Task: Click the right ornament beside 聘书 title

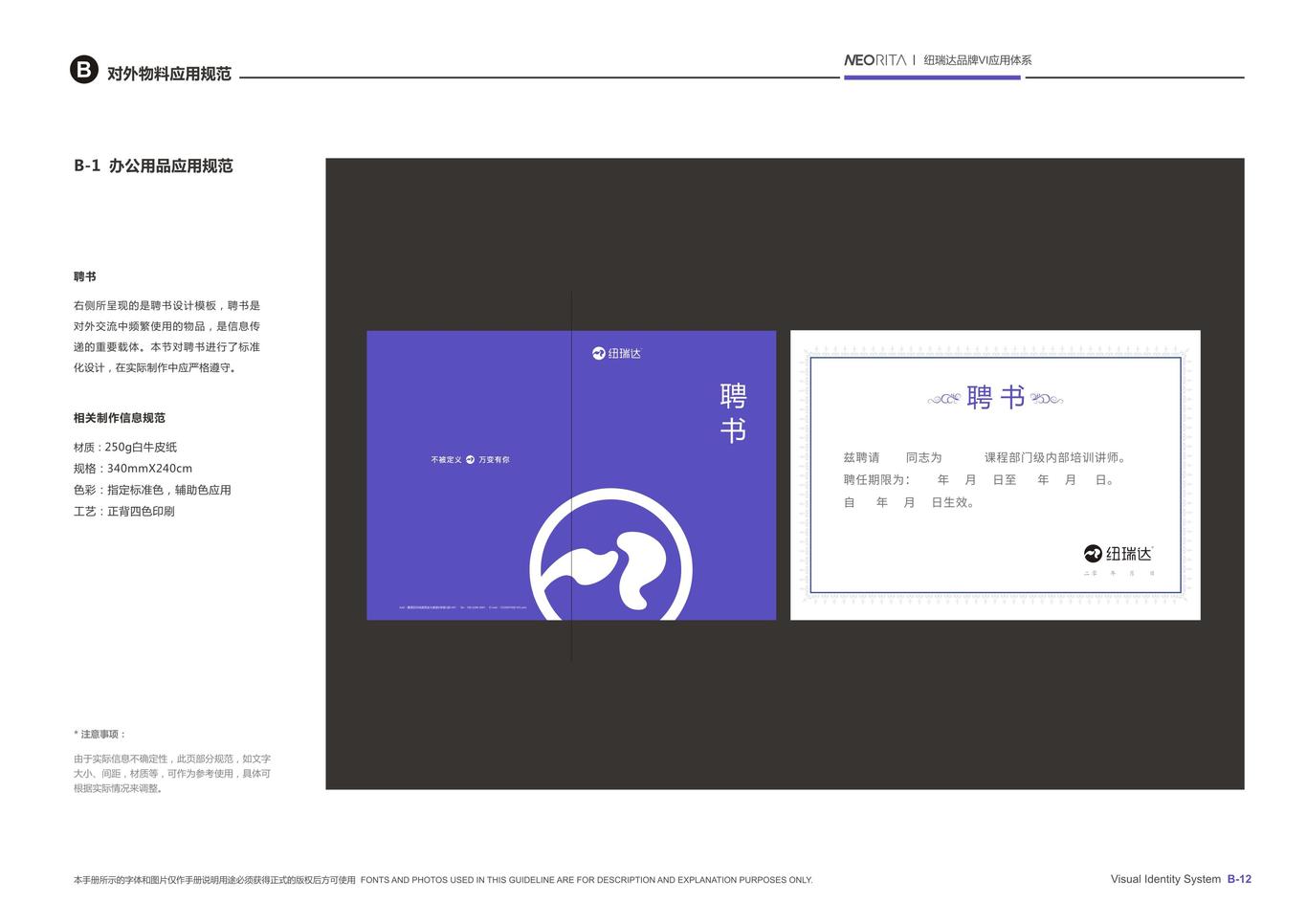Action: click(1046, 399)
